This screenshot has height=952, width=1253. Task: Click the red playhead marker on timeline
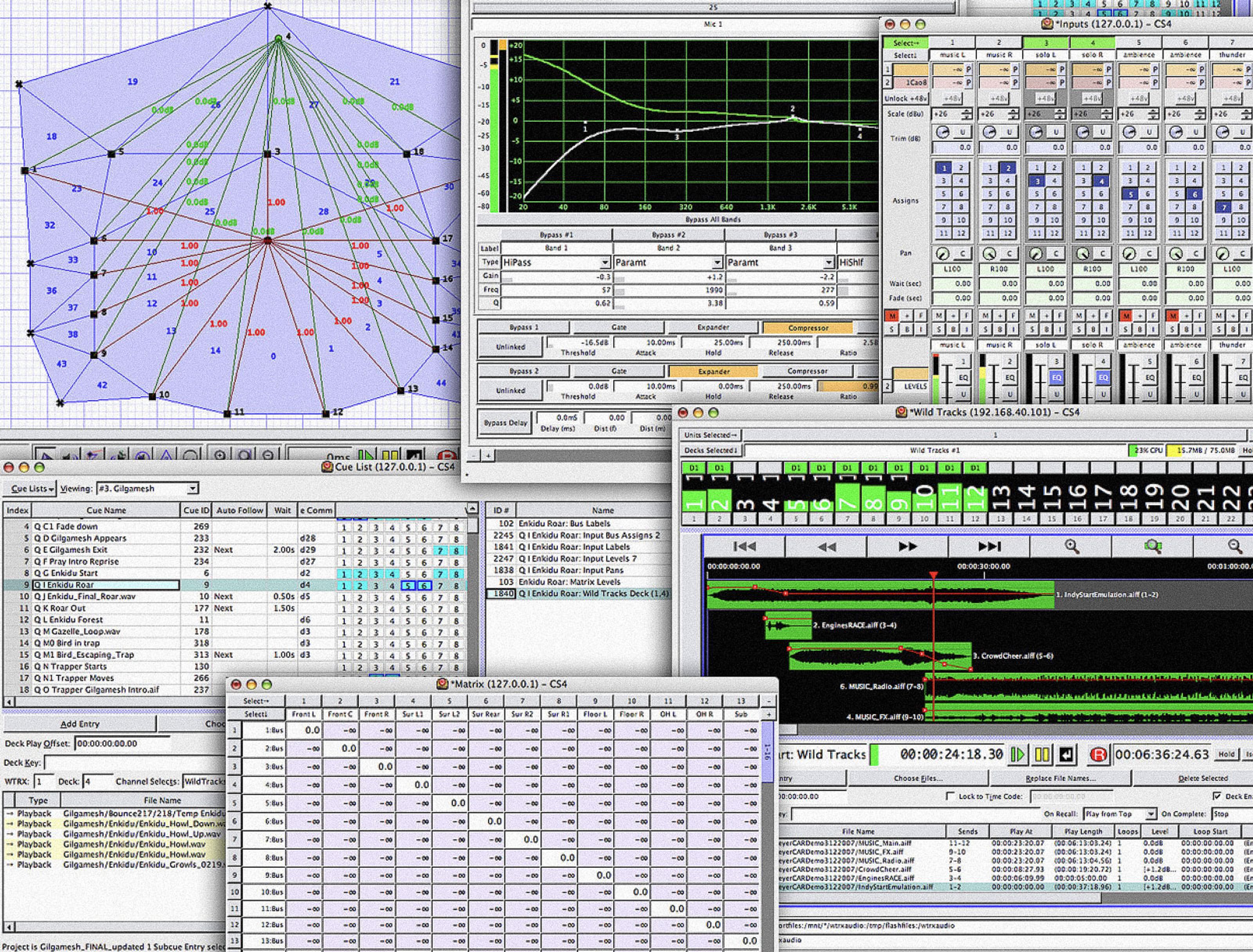tap(933, 575)
